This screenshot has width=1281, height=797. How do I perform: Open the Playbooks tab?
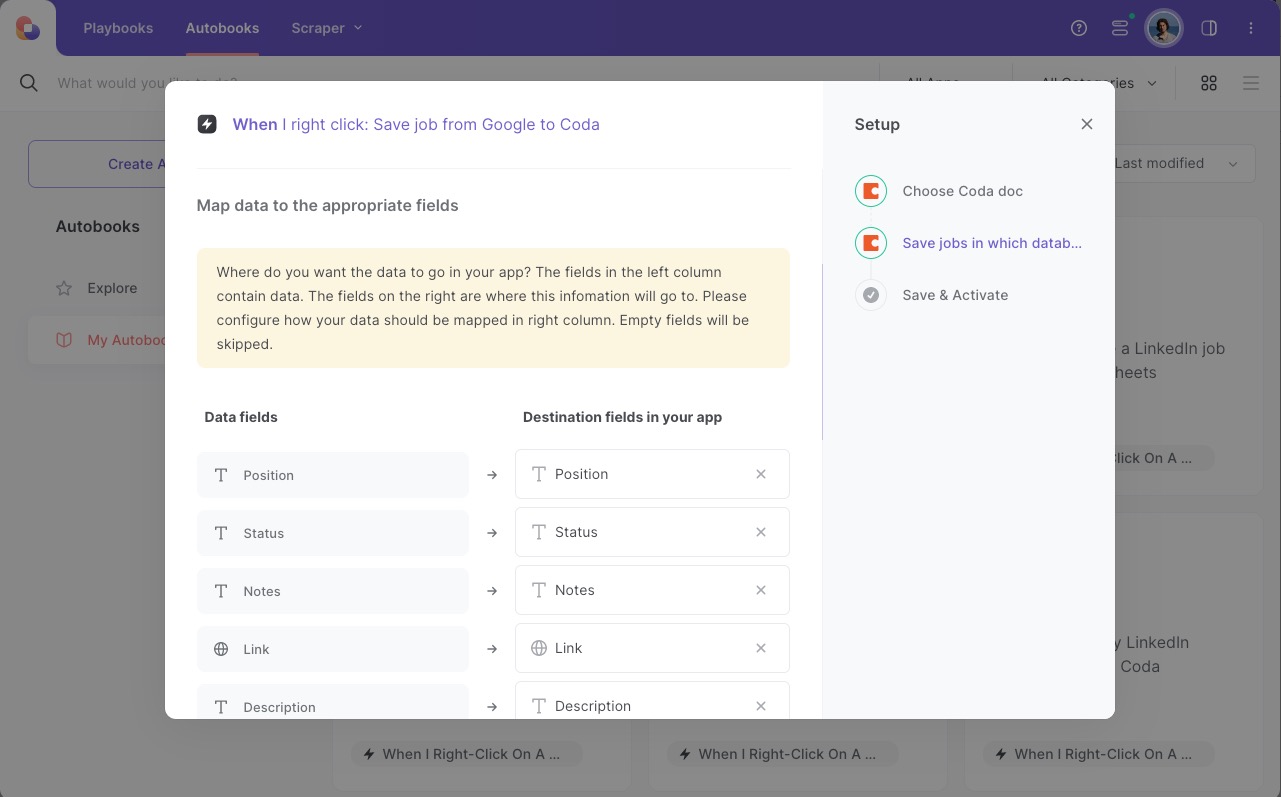point(118,28)
